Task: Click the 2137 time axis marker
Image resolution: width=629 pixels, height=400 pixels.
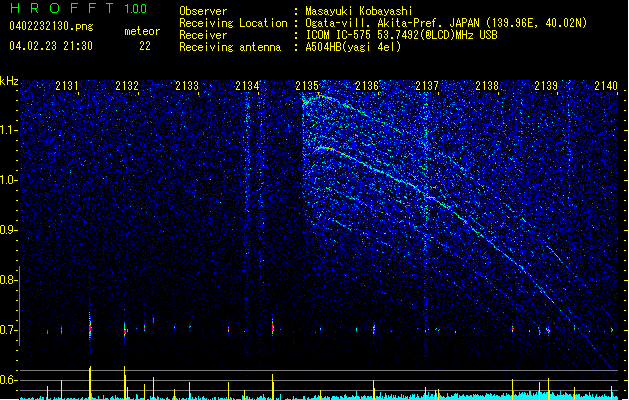Action: tap(427, 85)
